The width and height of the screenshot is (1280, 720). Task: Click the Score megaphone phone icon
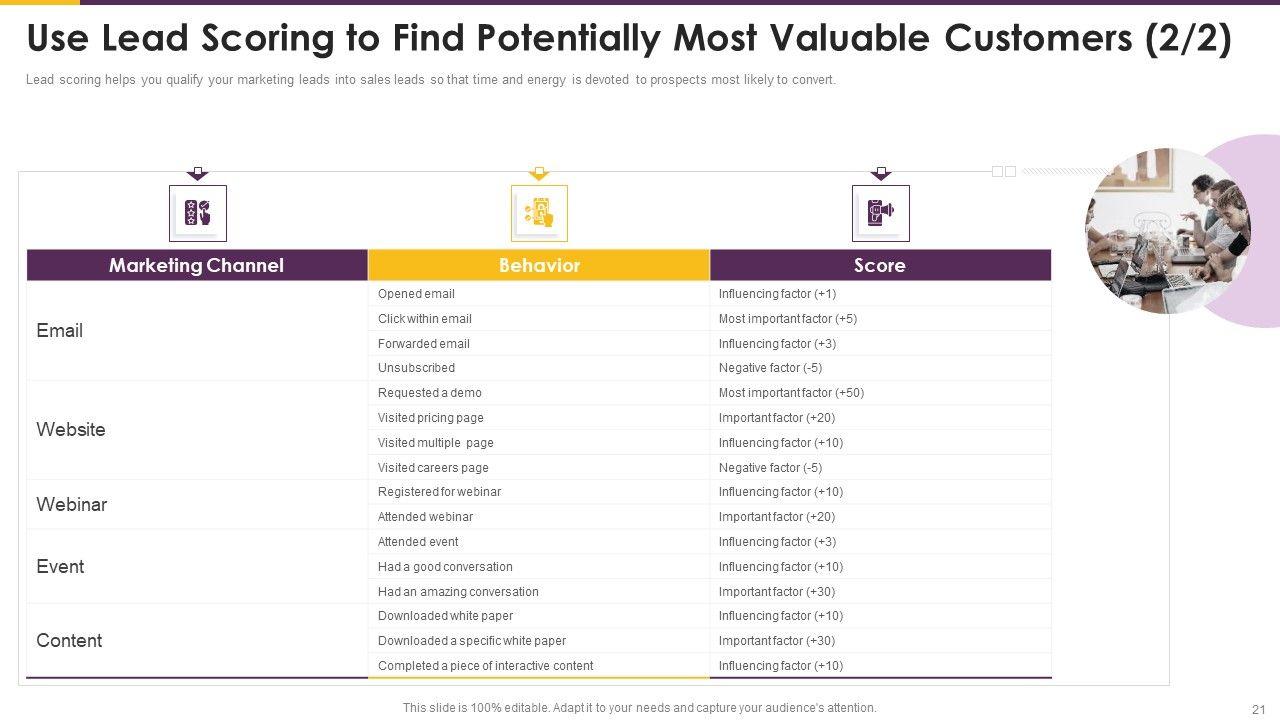coord(880,213)
